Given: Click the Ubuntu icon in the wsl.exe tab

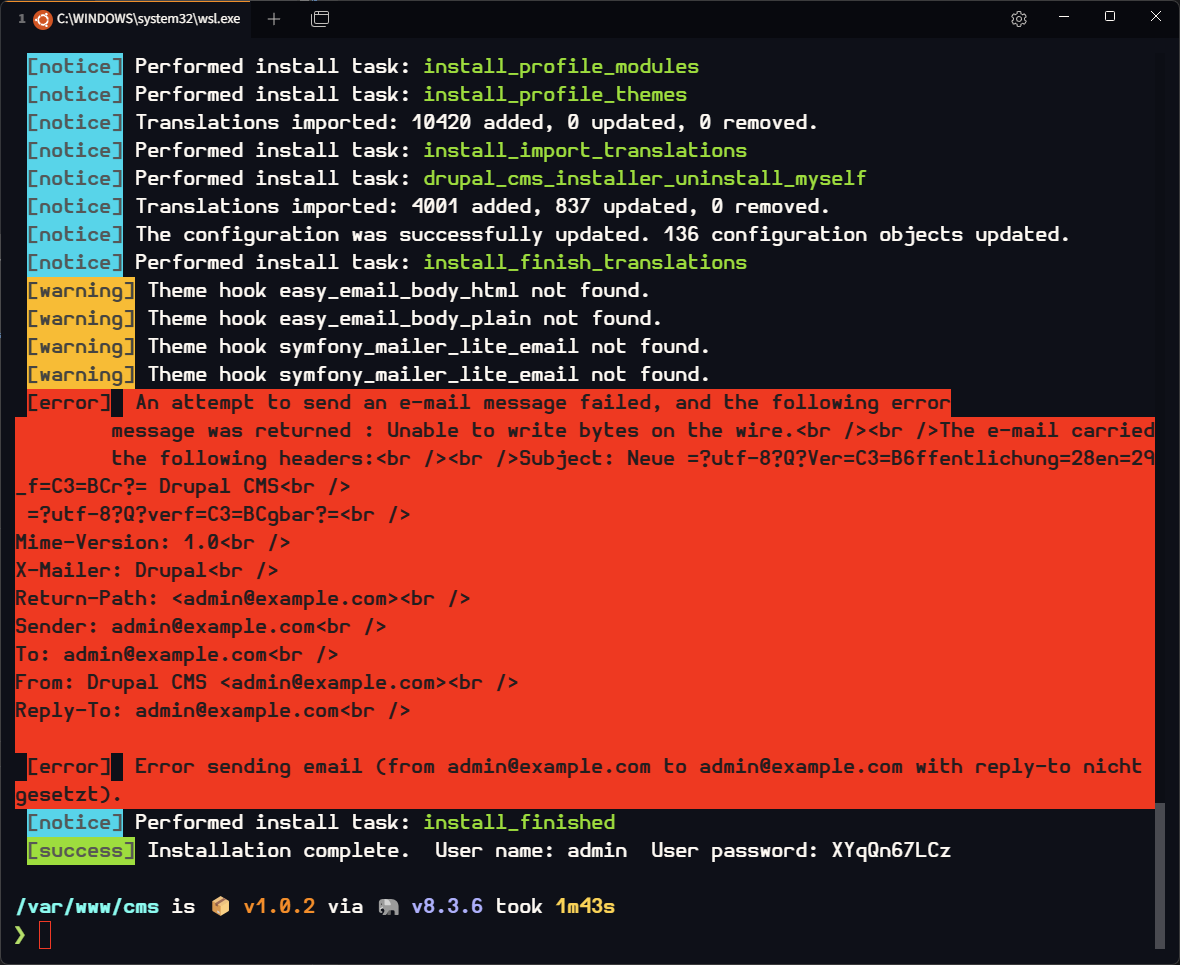Looking at the screenshot, I should click(x=42, y=18).
